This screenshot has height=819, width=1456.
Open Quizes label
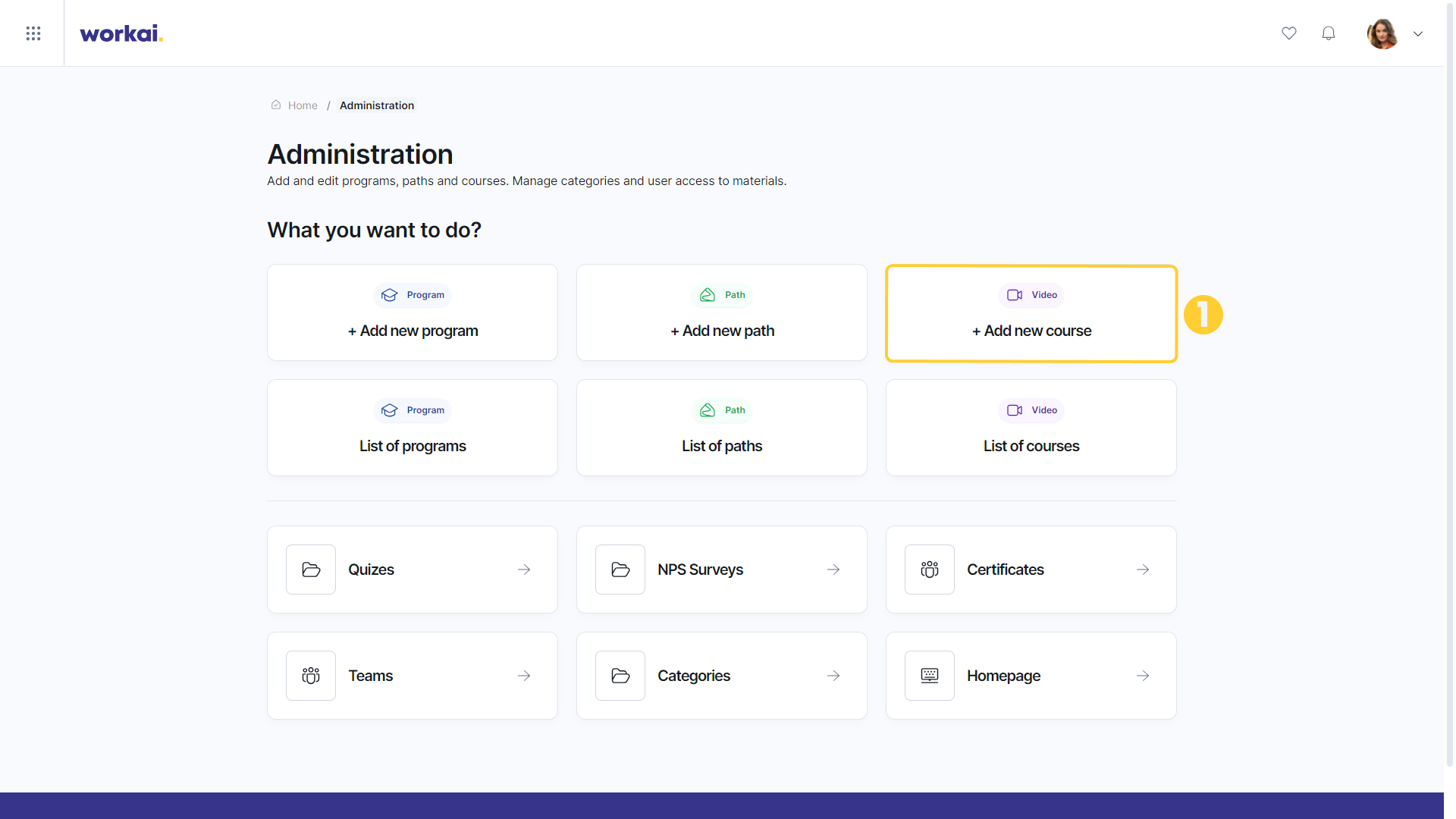371,570
